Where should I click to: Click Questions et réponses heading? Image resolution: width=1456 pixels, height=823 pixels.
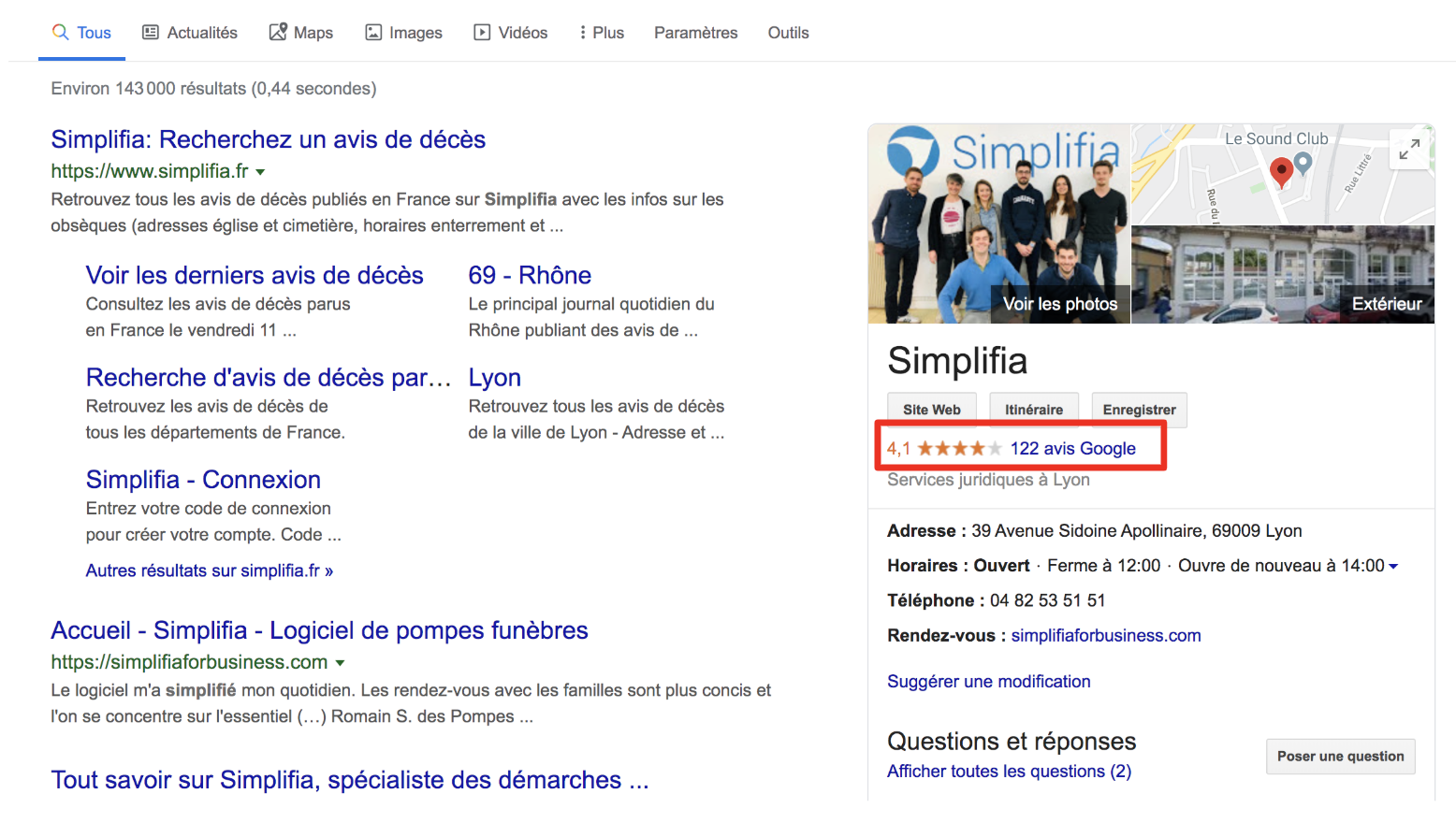click(1012, 742)
